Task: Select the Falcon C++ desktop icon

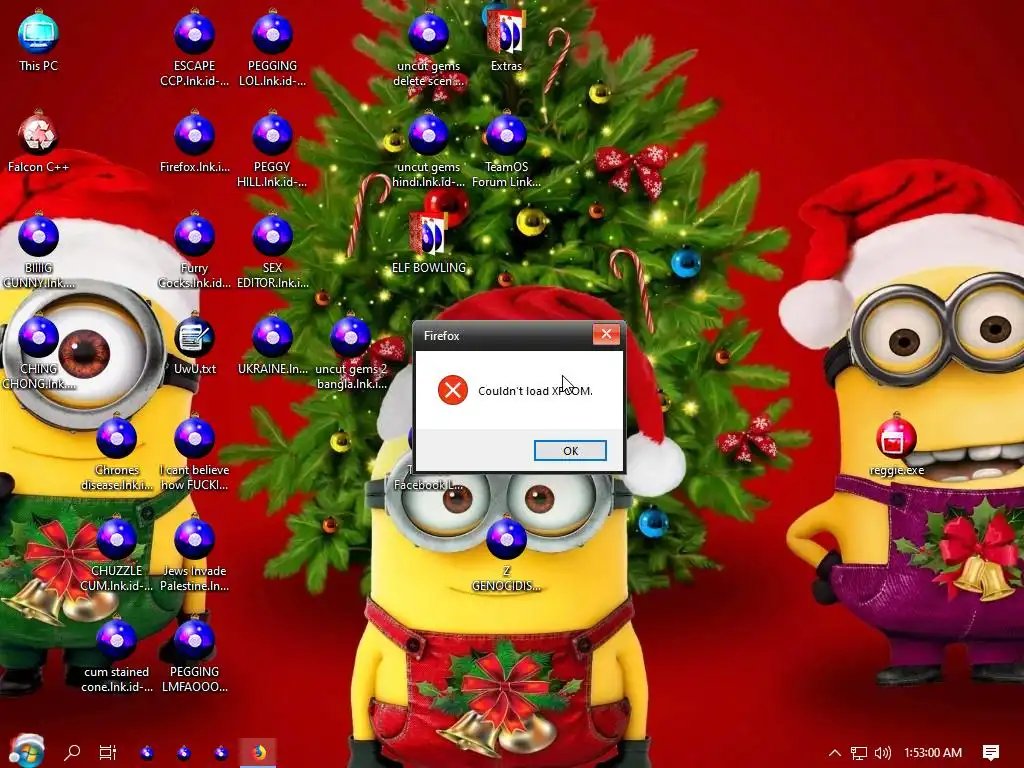Action: point(39,142)
